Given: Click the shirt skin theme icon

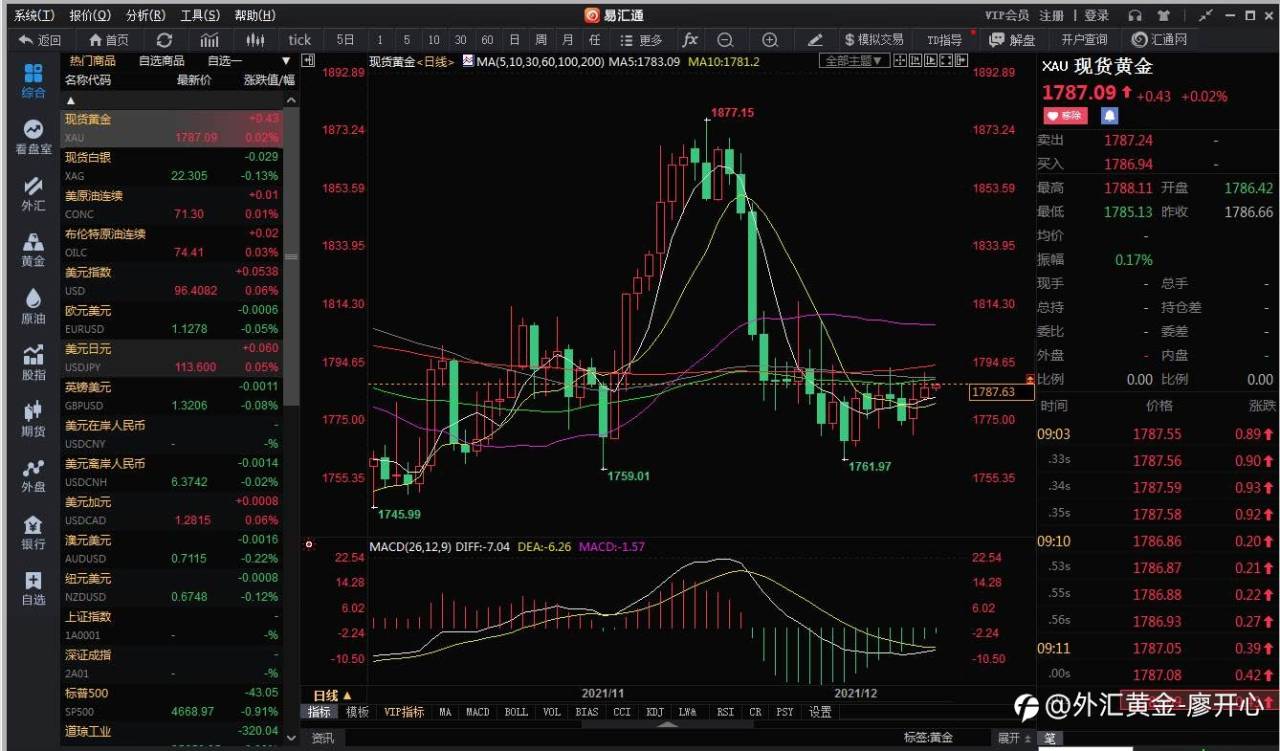Looking at the screenshot, I should click(1164, 15).
